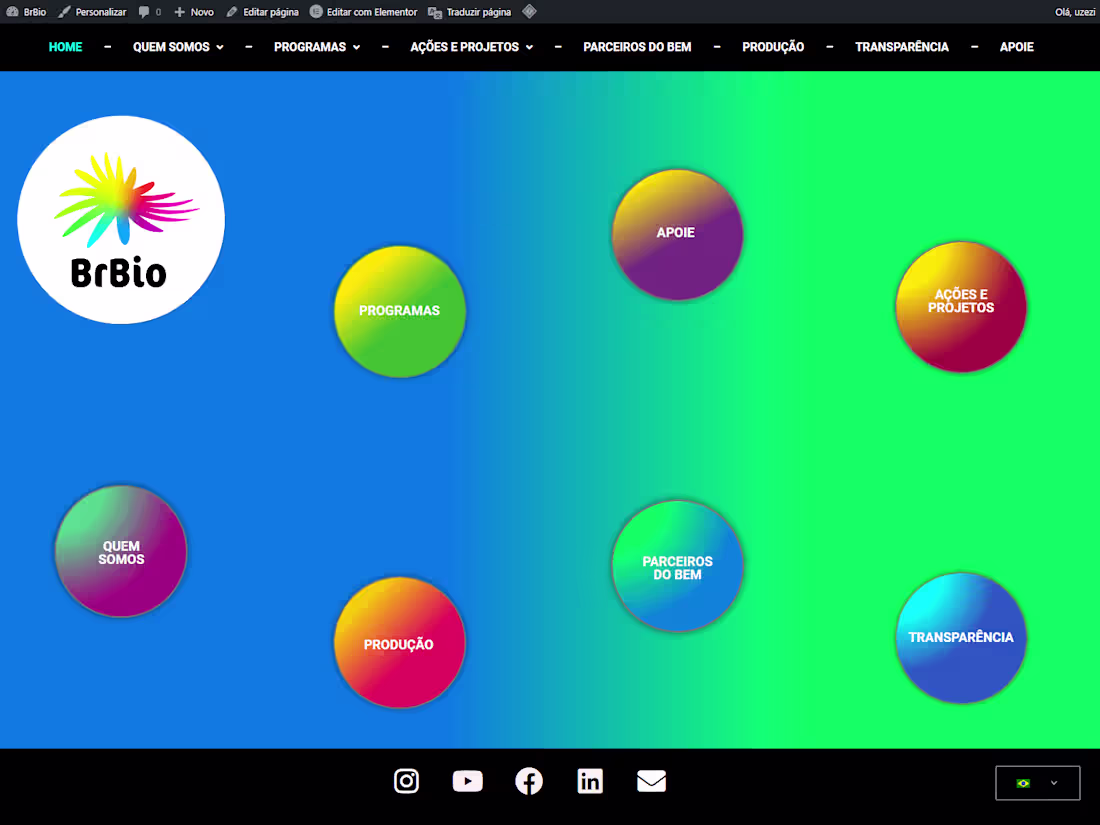1100x825 pixels.
Task: Open Transparência in top navigation
Action: (x=901, y=47)
